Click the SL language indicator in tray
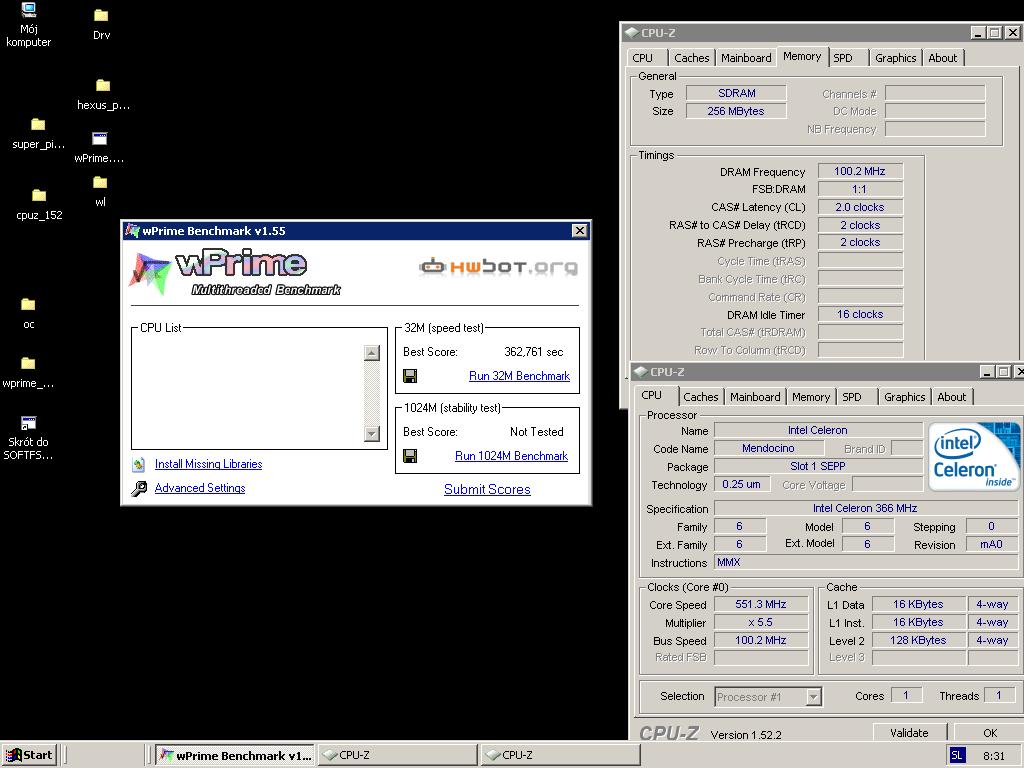This screenshot has height=768, width=1024. [957, 756]
